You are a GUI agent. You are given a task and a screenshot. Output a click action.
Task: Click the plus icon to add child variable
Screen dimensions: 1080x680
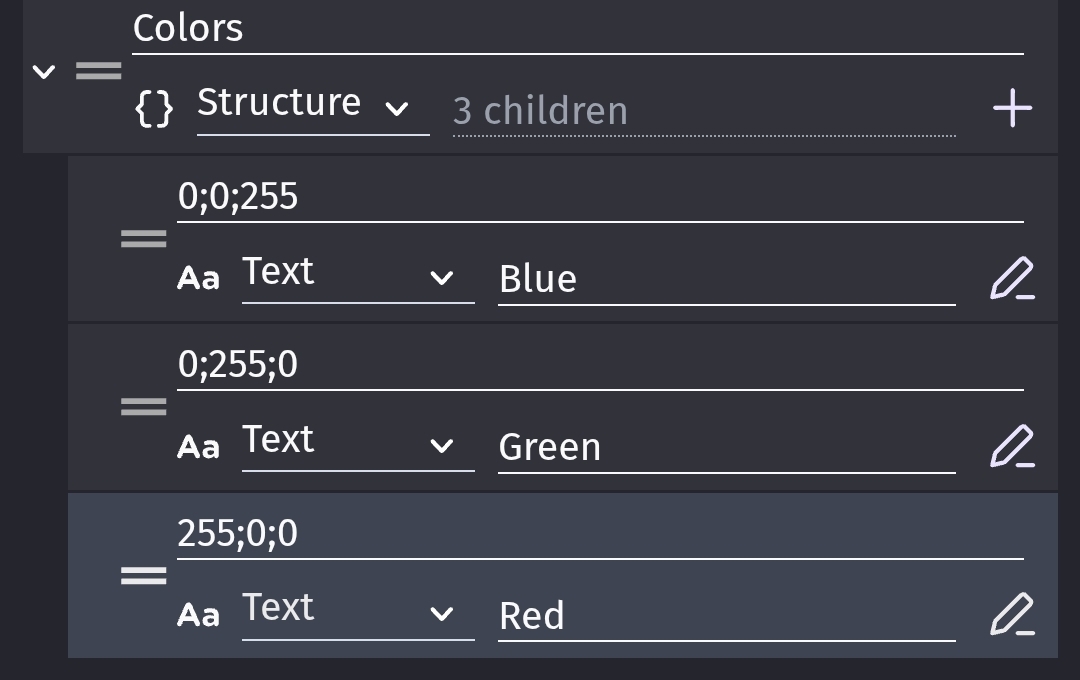point(1012,108)
